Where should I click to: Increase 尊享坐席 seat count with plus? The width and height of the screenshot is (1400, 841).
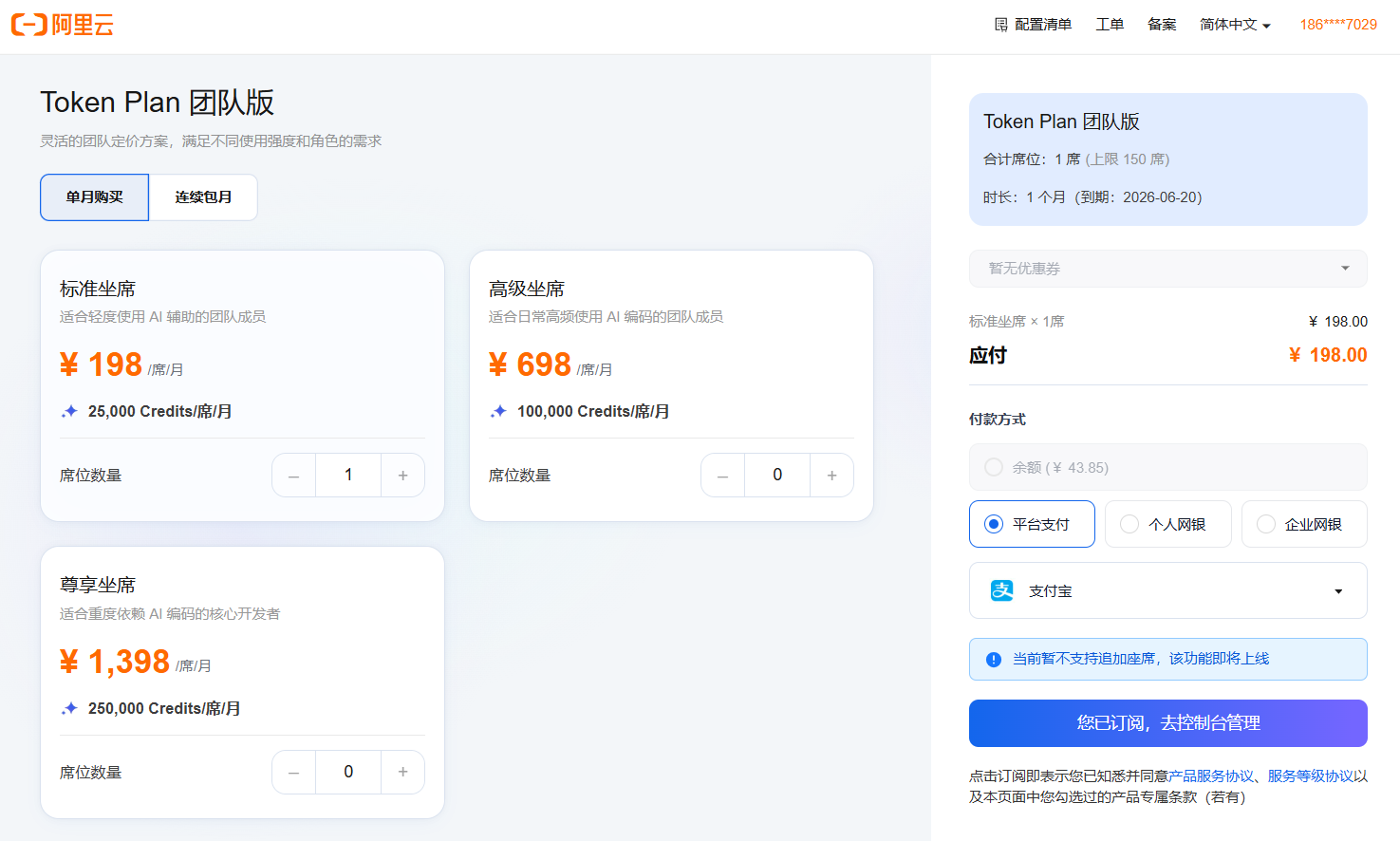point(403,773)
